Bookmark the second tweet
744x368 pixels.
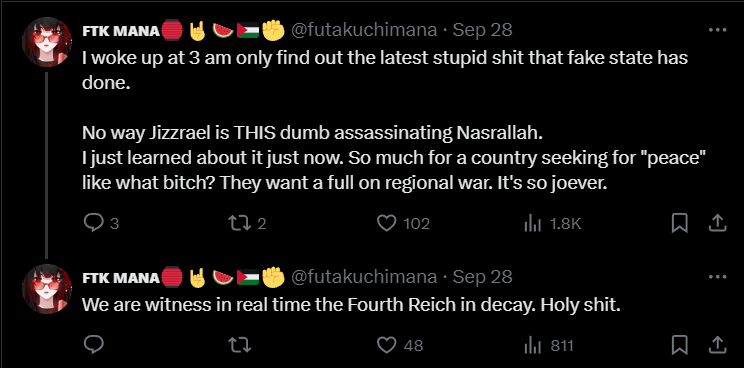pos(679,345)
